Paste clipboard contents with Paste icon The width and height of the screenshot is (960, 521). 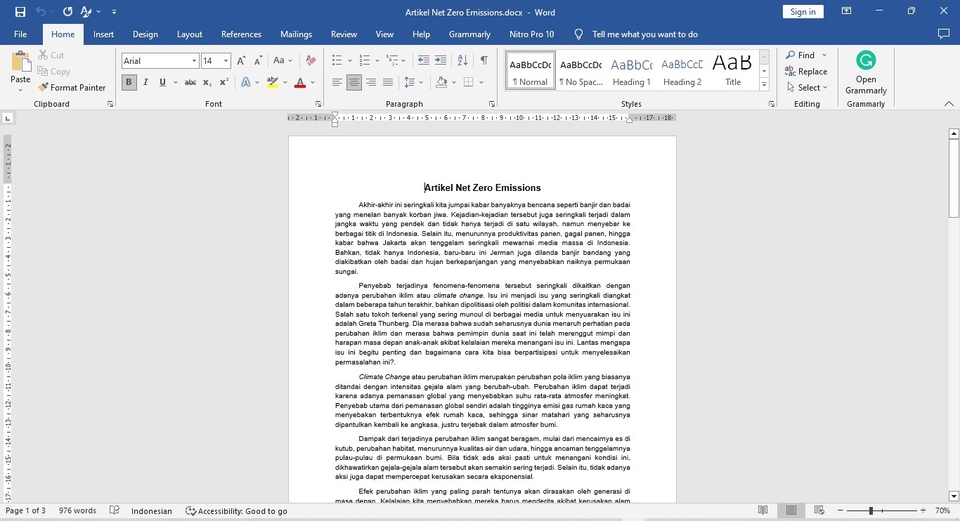click(x=20, y=62)
